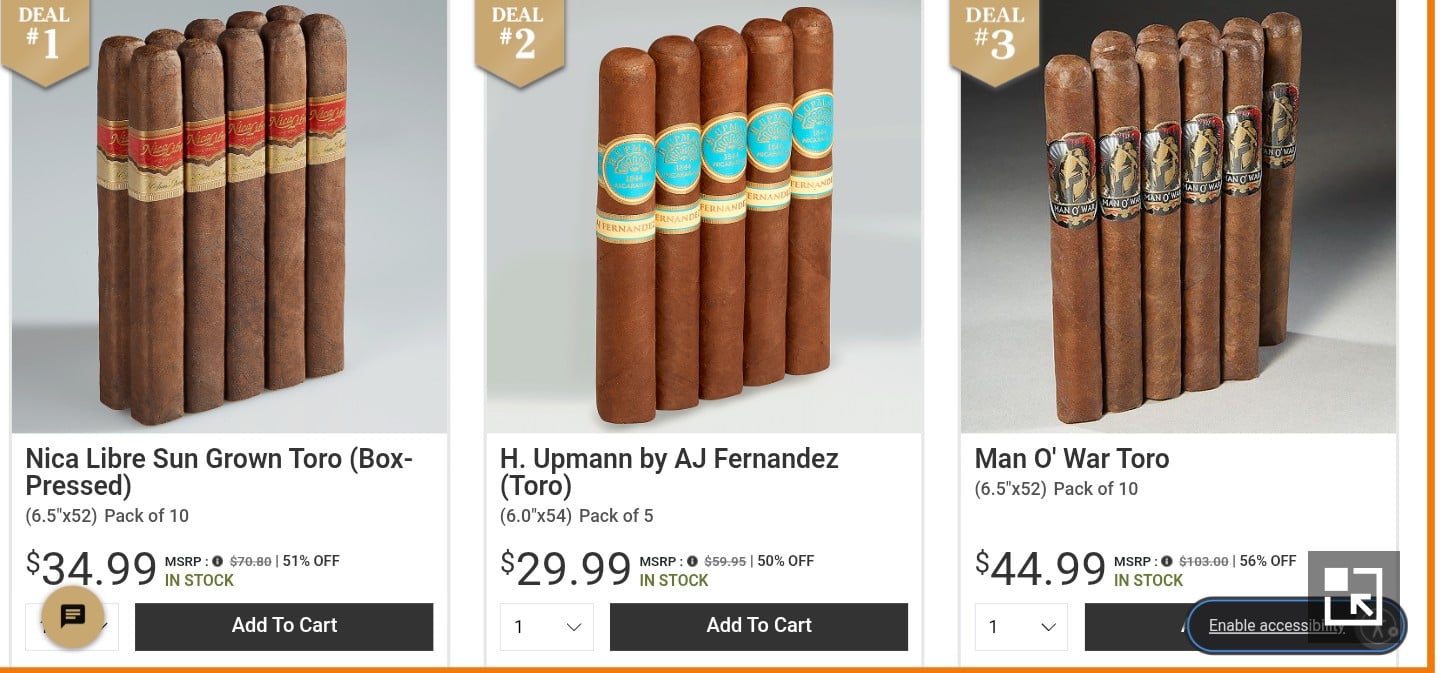
Task: Open quantity dropdown for H. Upmann
Action: coord(547,627)
